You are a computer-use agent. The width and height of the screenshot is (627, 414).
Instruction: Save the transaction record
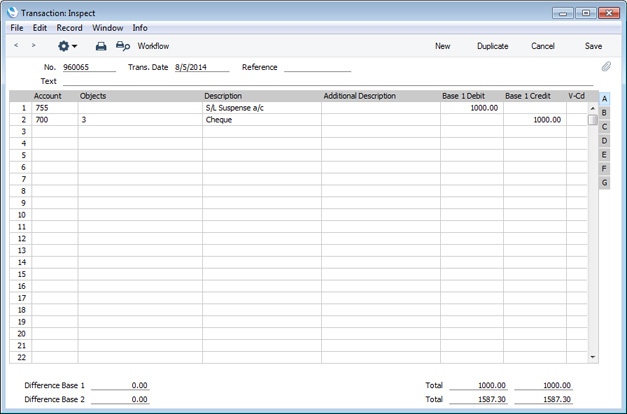click(x=593, y=46)
